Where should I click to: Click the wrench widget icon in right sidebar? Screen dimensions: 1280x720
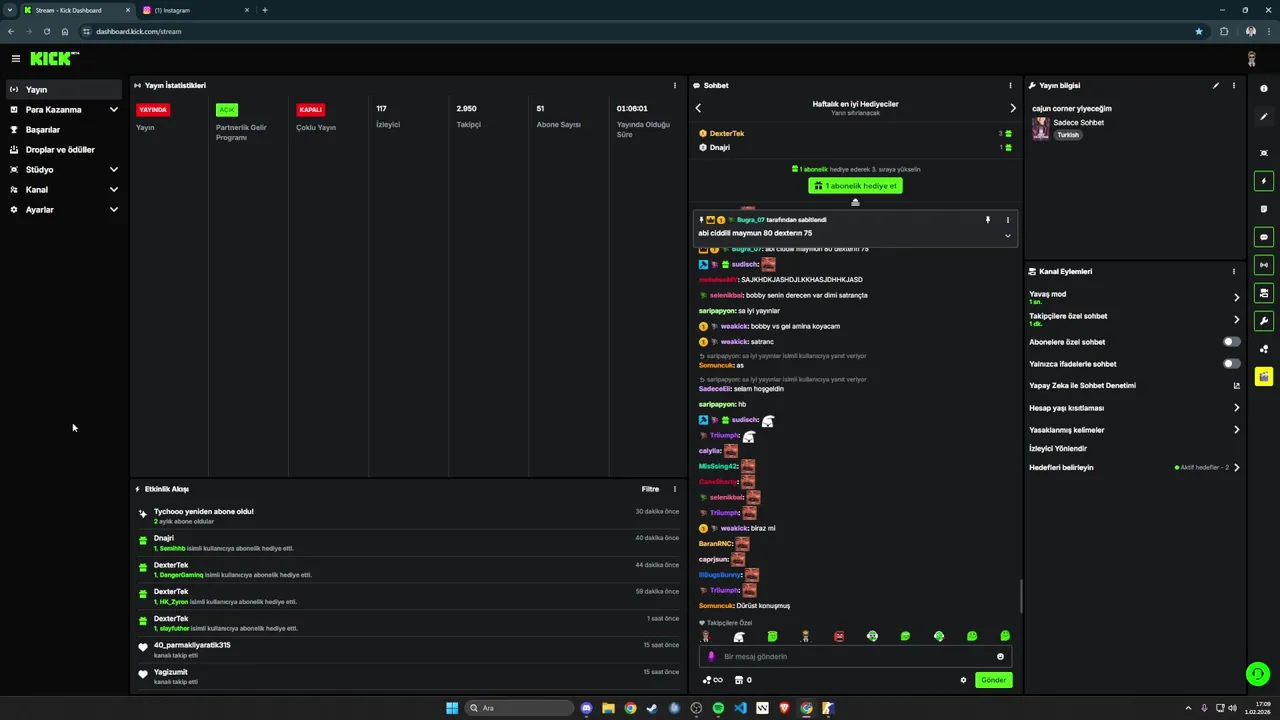tap(1264, 321)
